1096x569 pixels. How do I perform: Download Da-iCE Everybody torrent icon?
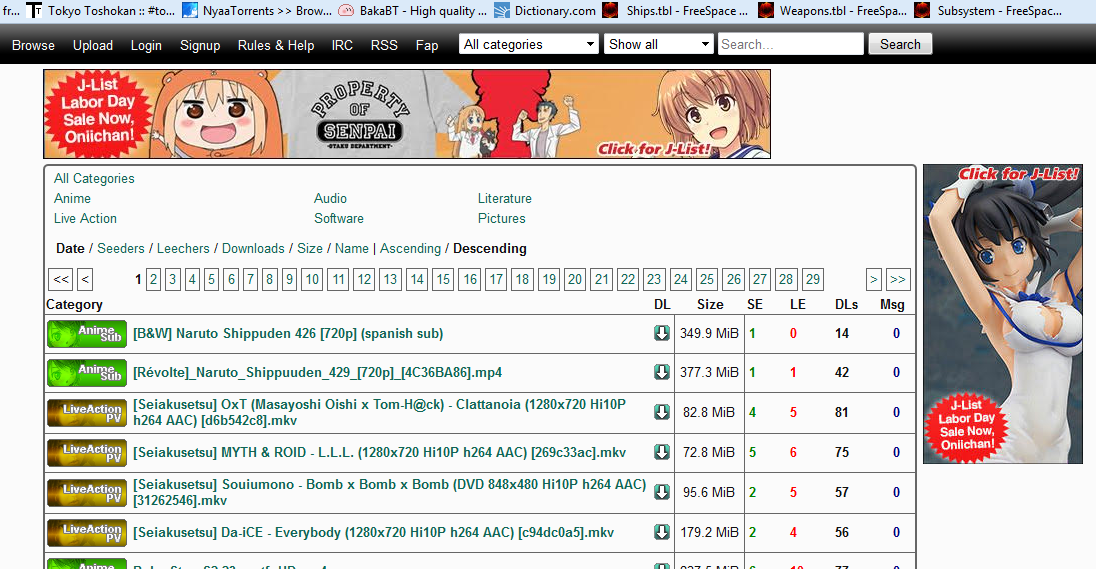662,532
